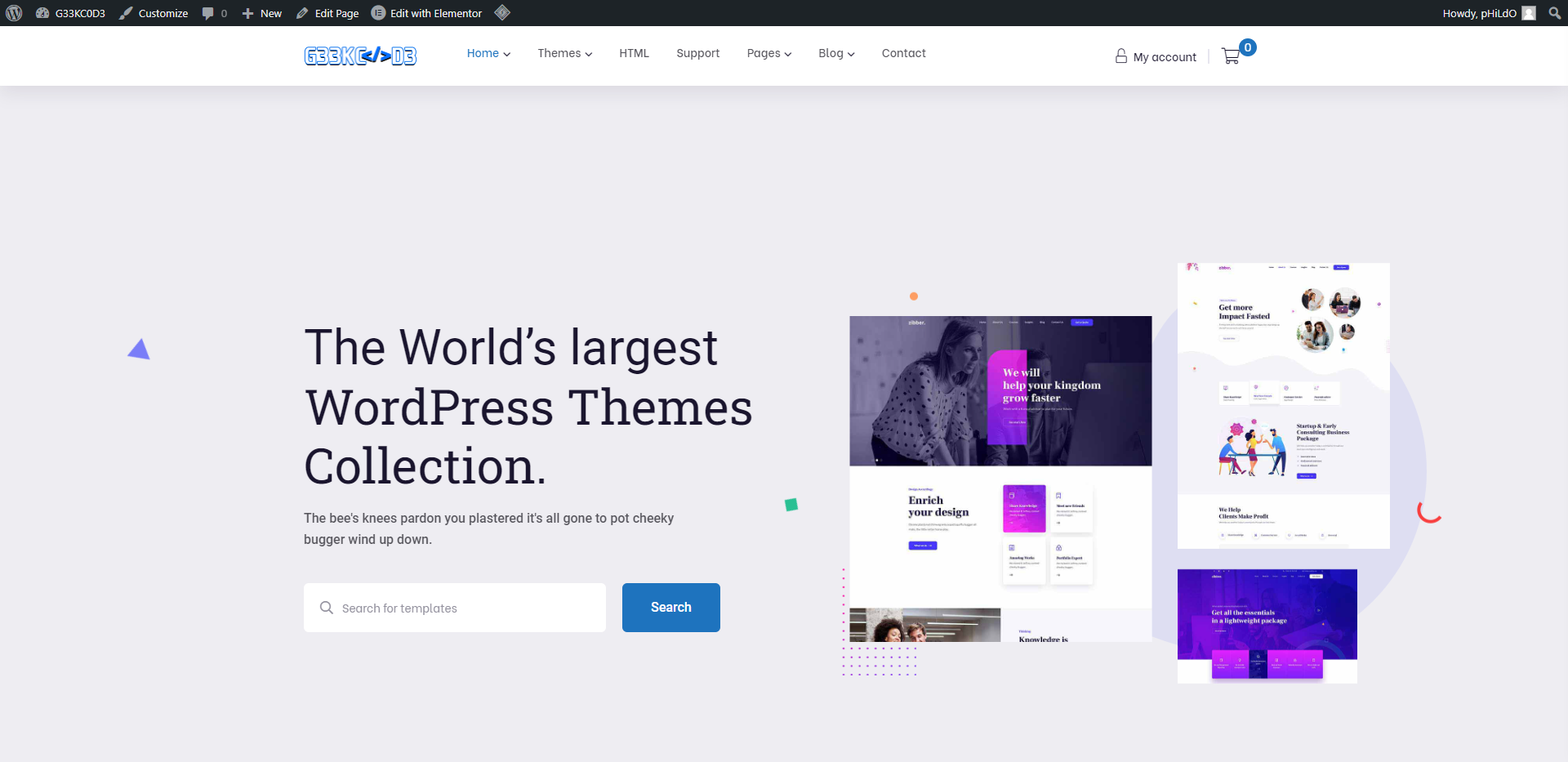Click the My account link
This screenshot has height=762, width=1568.
(x=1156, y=56)
